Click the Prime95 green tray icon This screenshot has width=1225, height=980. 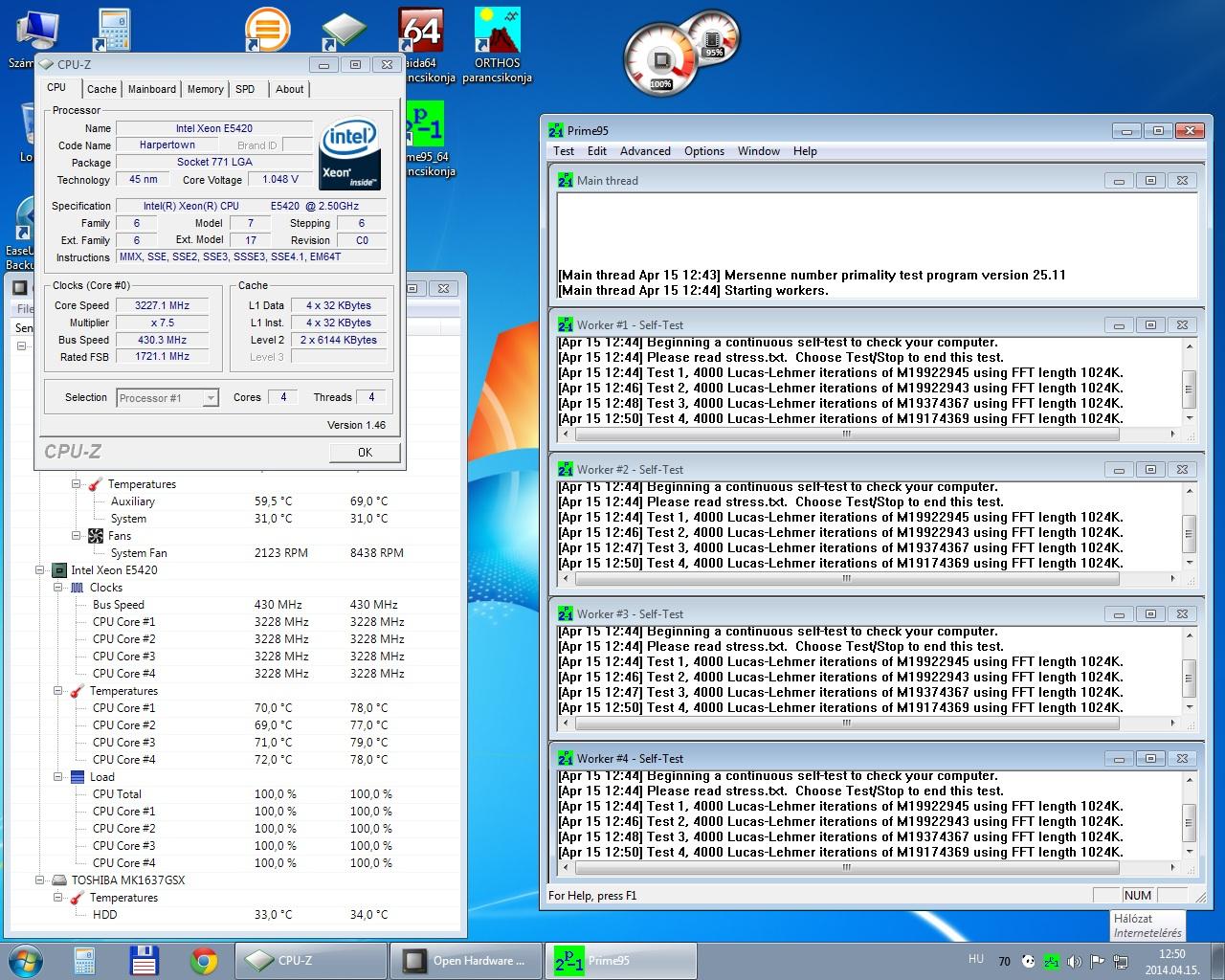(x=1051, y=961)
